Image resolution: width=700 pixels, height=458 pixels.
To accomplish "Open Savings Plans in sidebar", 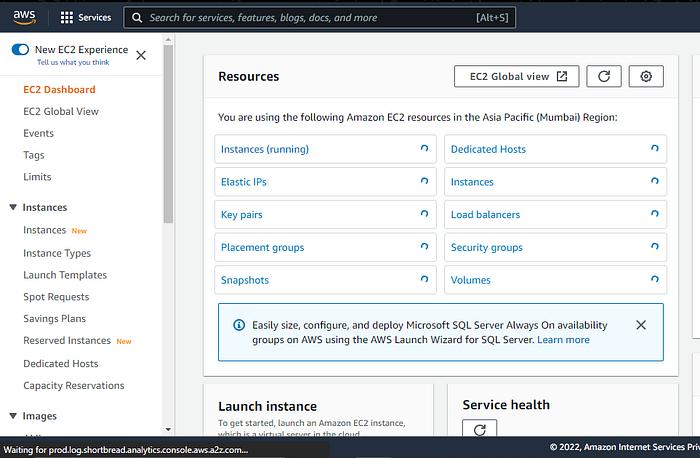I will point(54,319).
